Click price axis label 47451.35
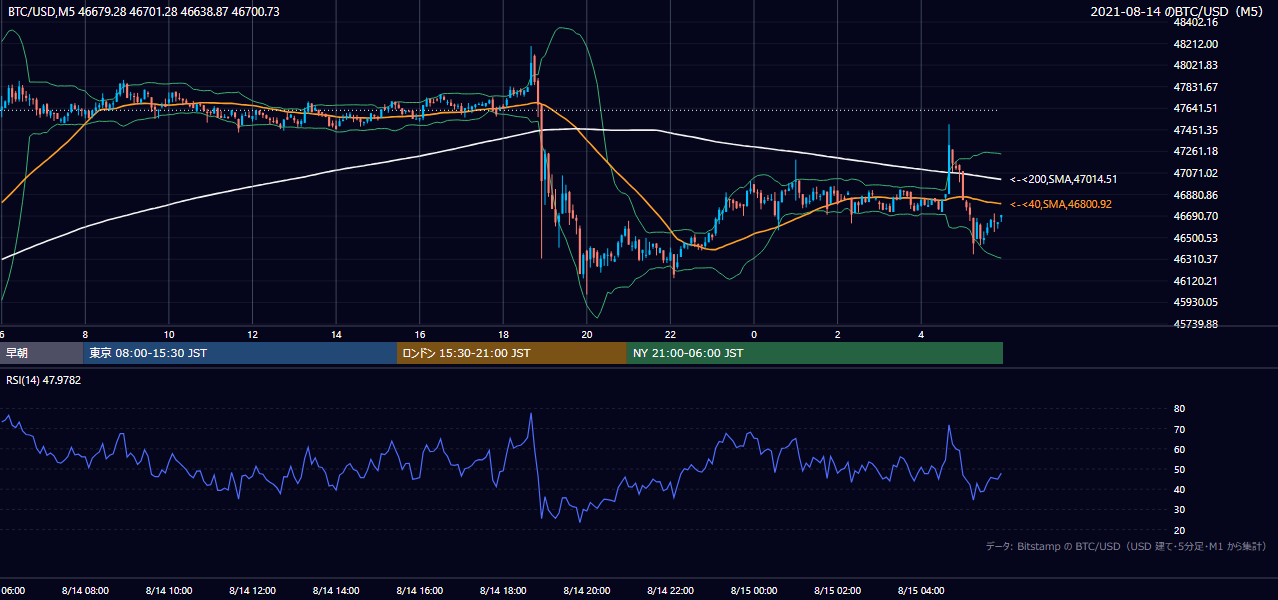This screenshot has width=1278, height=600. tap(1196, 130)
